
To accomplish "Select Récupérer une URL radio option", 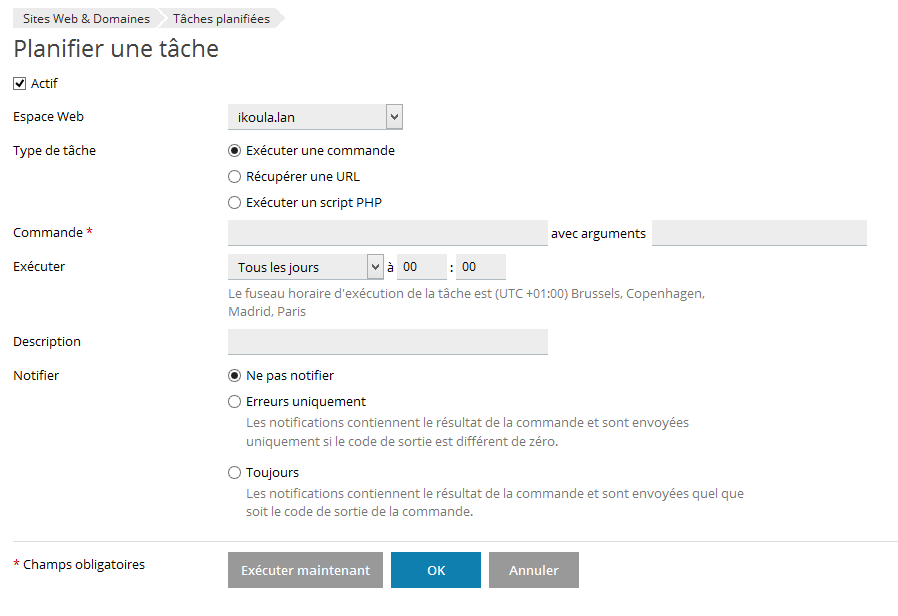I will pos(235,177).
